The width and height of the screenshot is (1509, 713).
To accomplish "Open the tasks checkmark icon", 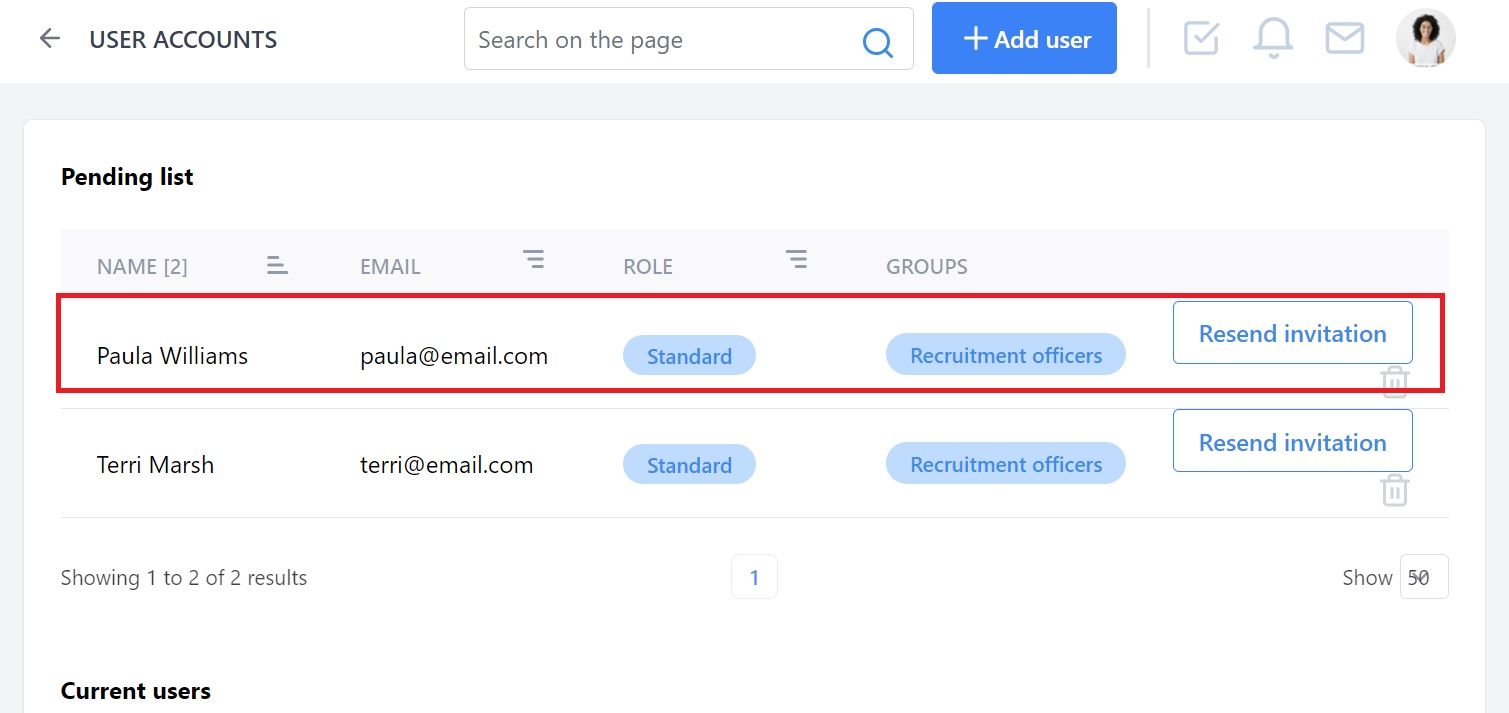I will click(1201, 38).
